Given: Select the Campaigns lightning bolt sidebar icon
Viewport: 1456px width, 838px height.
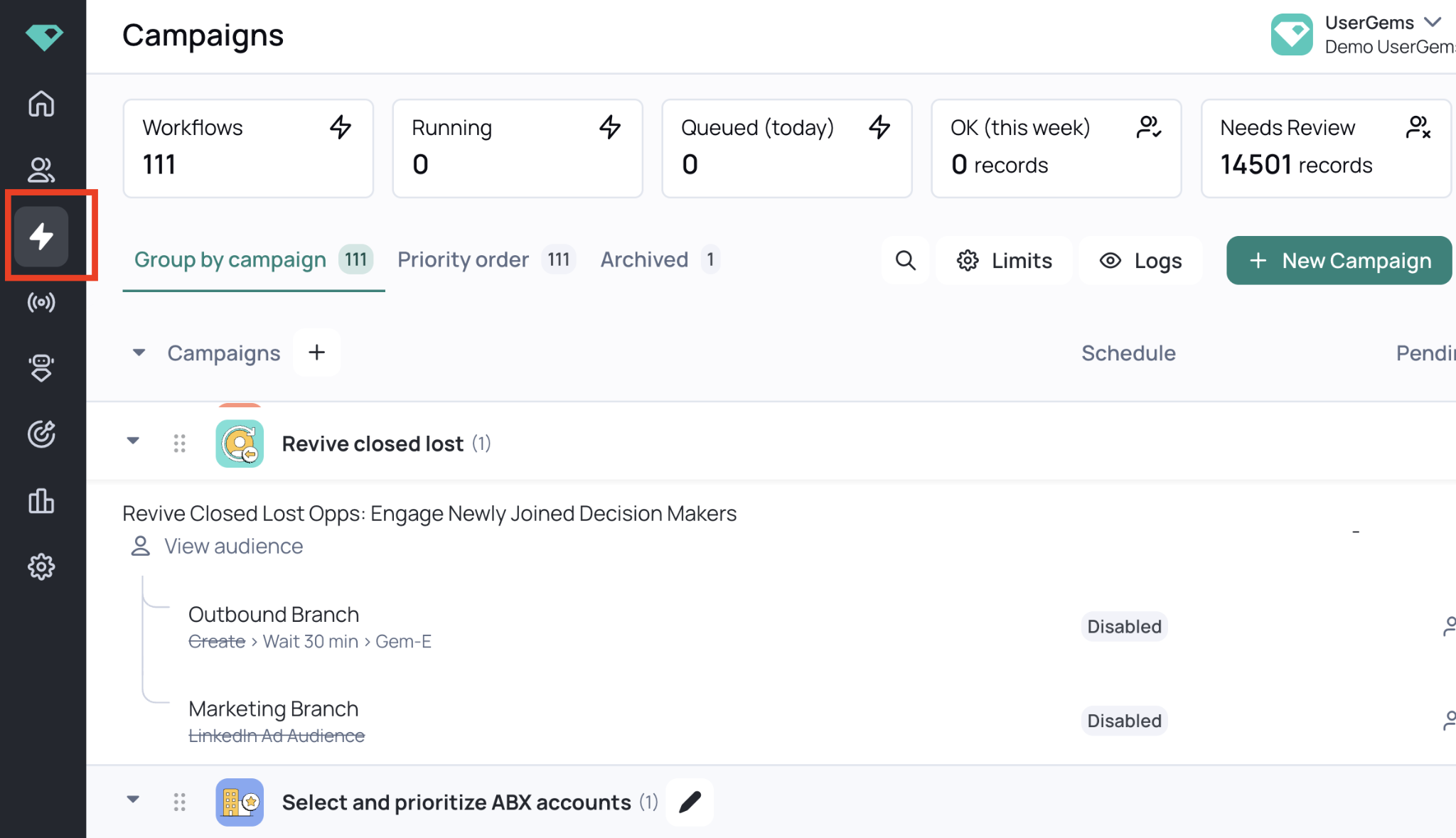Looking at the screenshot, I should click(41, 236).
